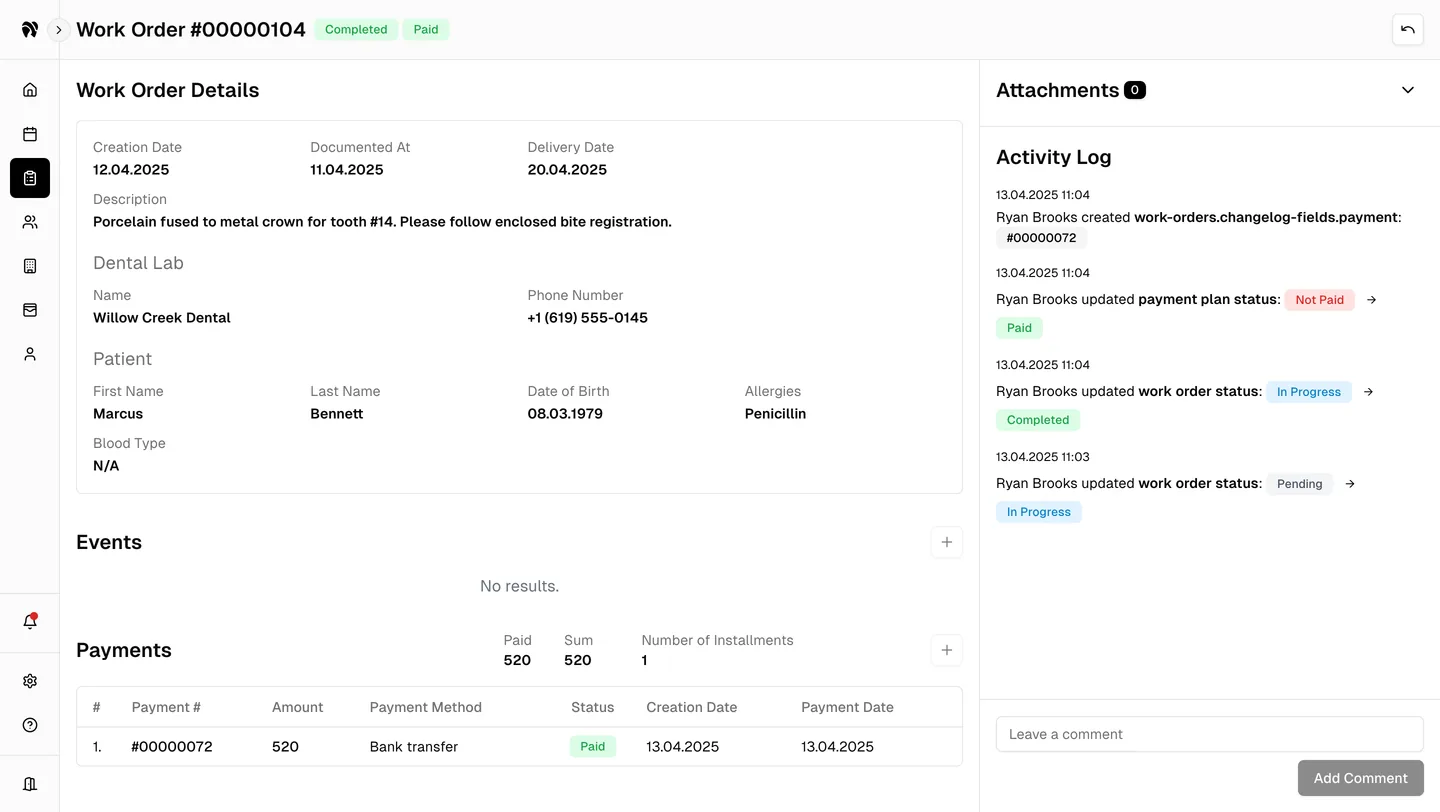Click the Paid badge in header
Screen dimensions: 1440x812
426,30
